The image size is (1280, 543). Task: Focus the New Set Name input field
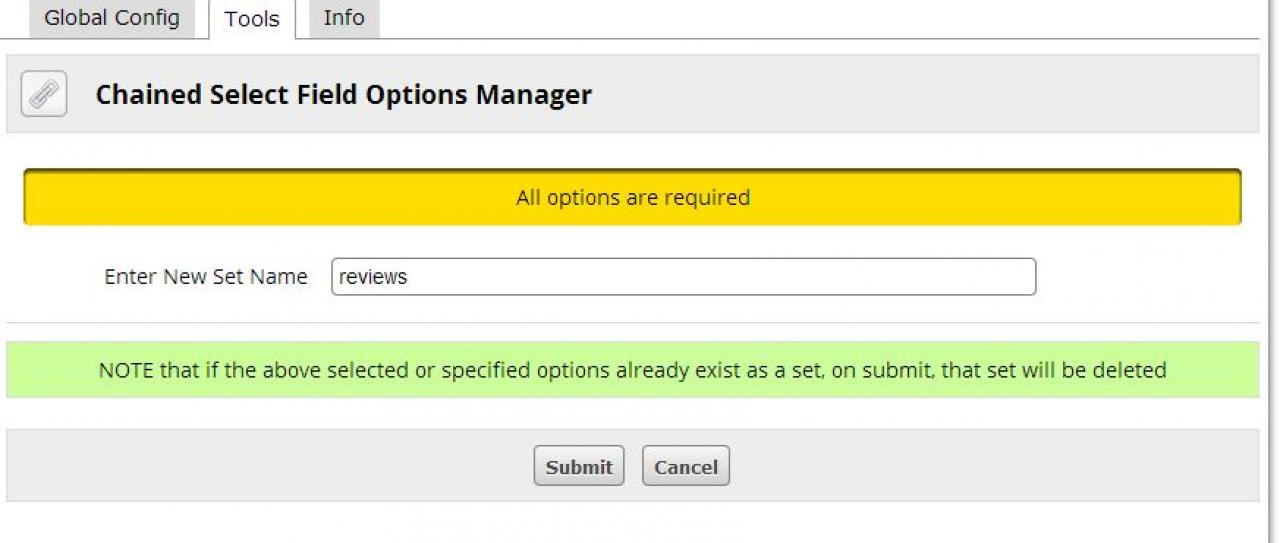tap(683, 277)
